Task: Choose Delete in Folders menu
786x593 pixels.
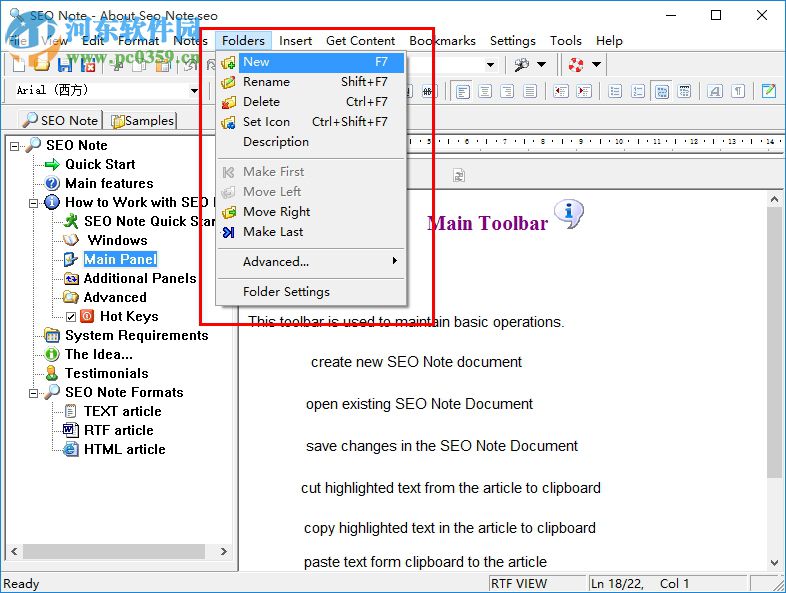Action: click(x=311, y=102)
